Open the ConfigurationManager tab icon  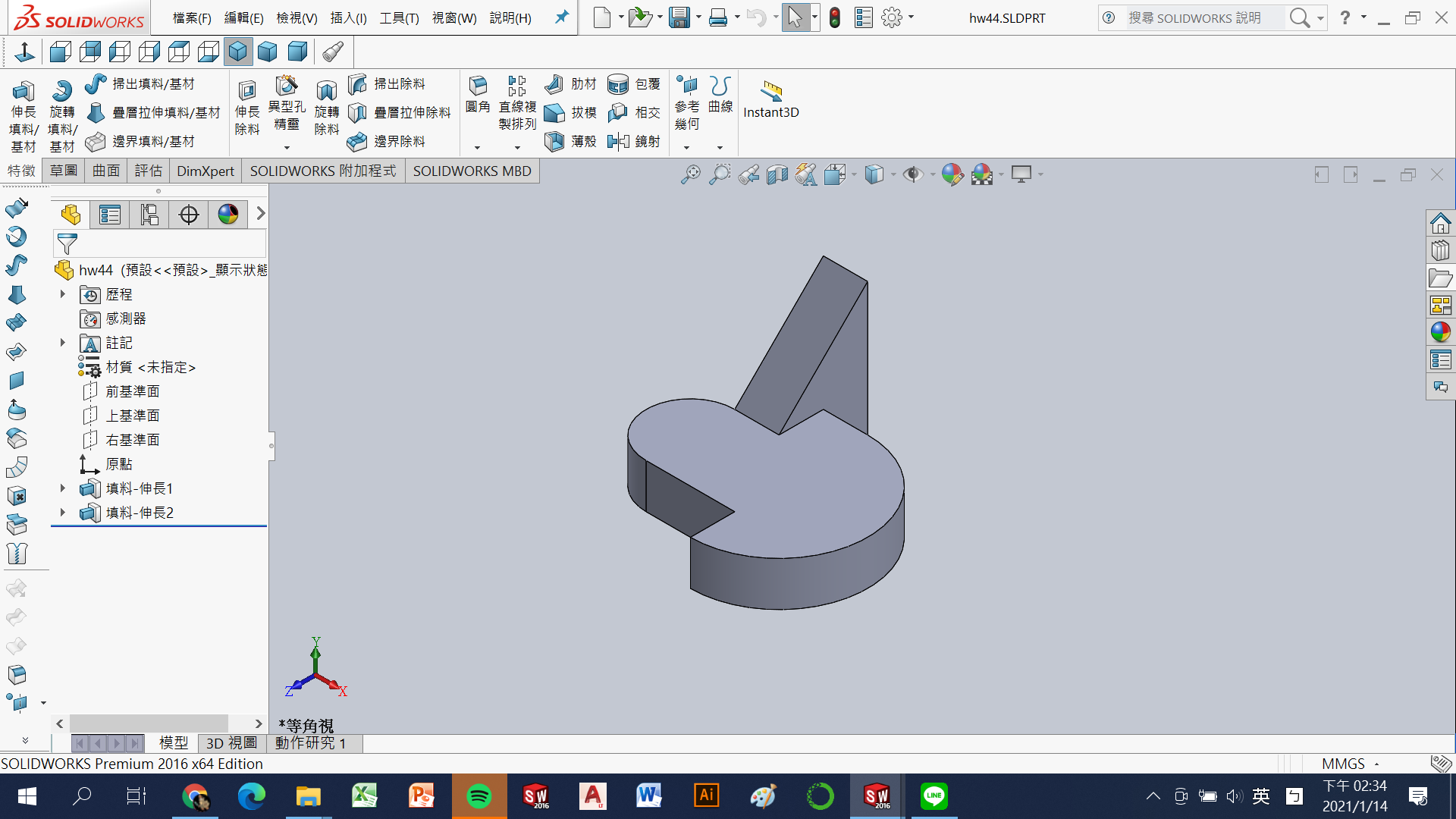[149, 215]
